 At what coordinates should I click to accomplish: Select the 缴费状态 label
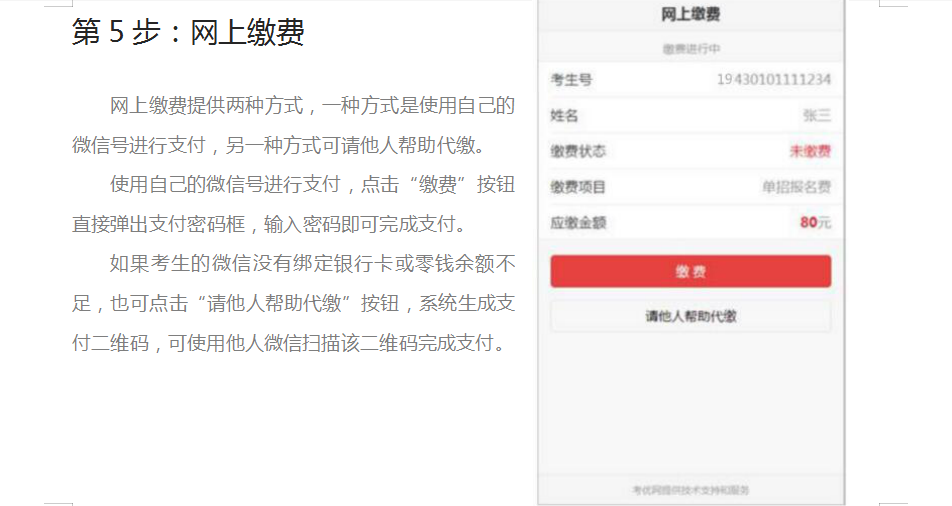point(578,151)
